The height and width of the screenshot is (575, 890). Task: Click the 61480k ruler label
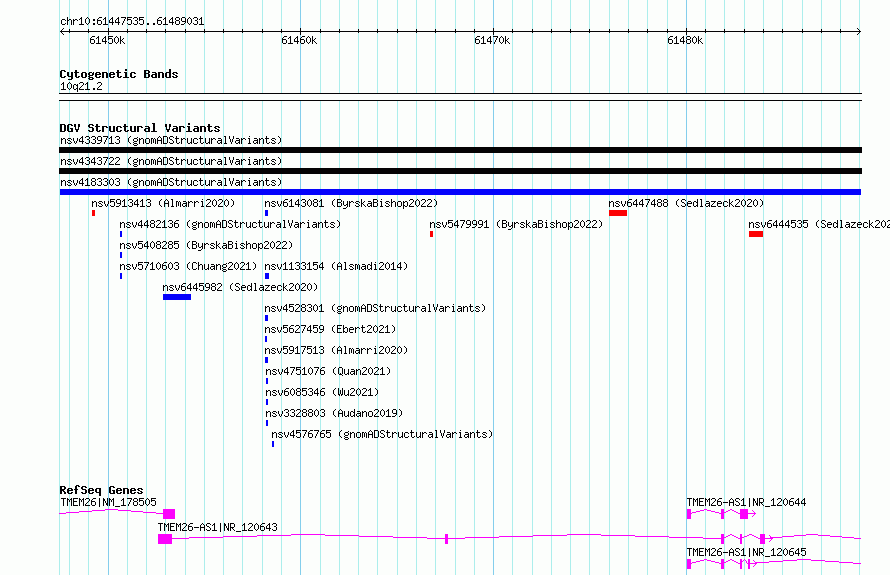point(685,40)
